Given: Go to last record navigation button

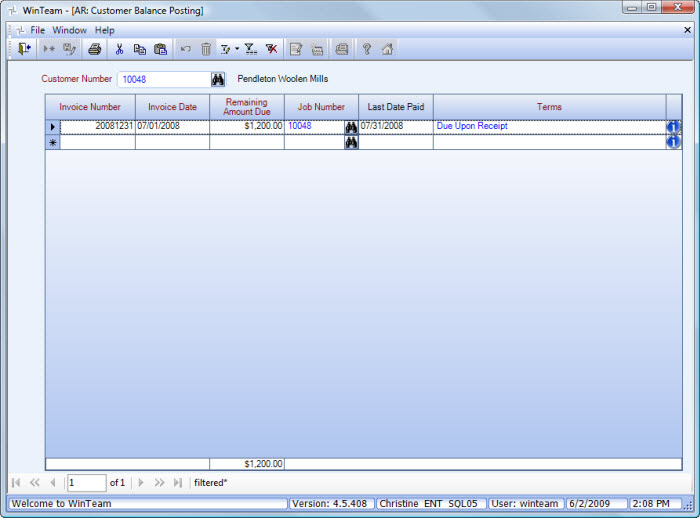Looking at the screenshot, I should pyautogui.click(x=178, y=483).
